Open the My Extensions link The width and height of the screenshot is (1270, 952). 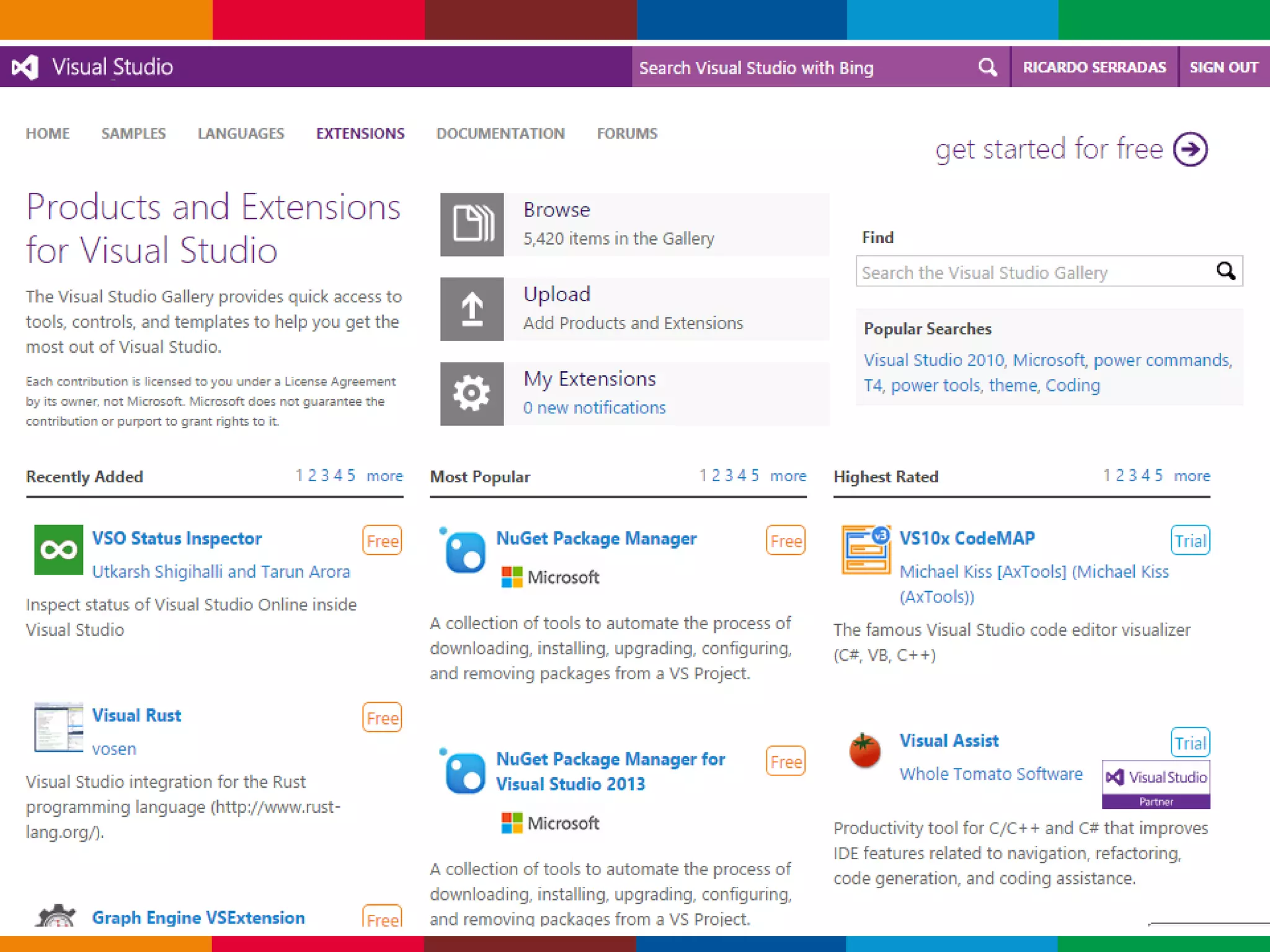[x=590, y=379]
